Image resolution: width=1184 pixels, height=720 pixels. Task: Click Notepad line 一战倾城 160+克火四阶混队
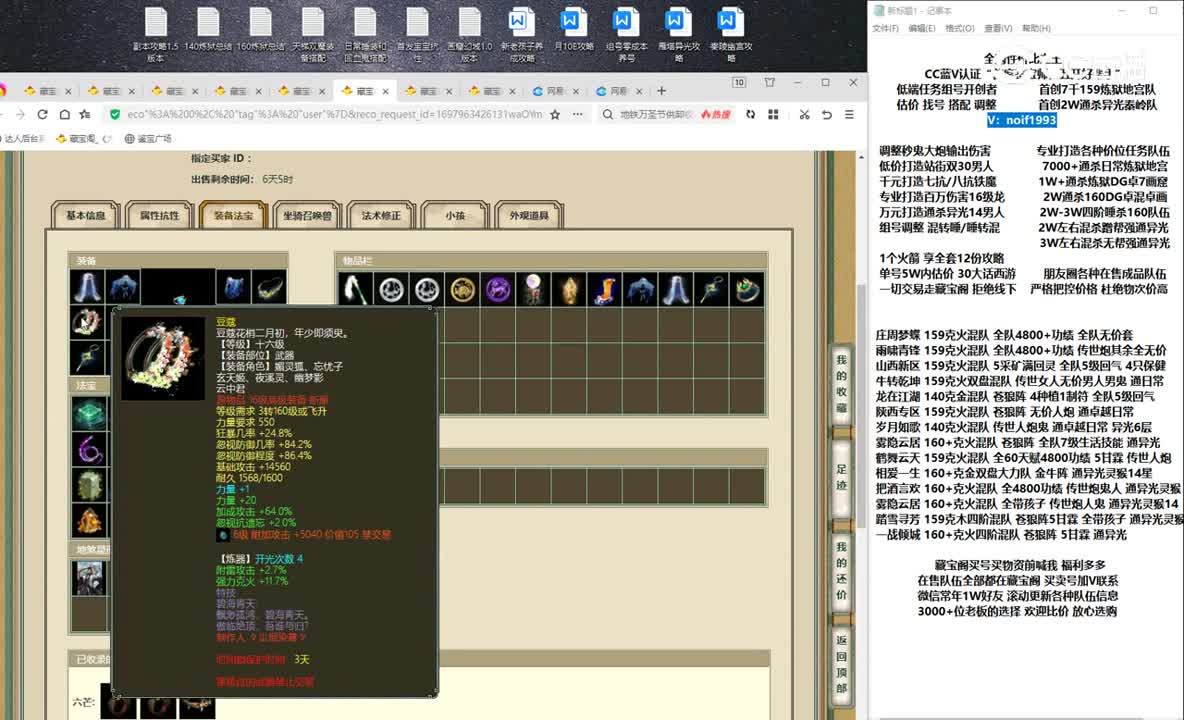coord(1001,534)
